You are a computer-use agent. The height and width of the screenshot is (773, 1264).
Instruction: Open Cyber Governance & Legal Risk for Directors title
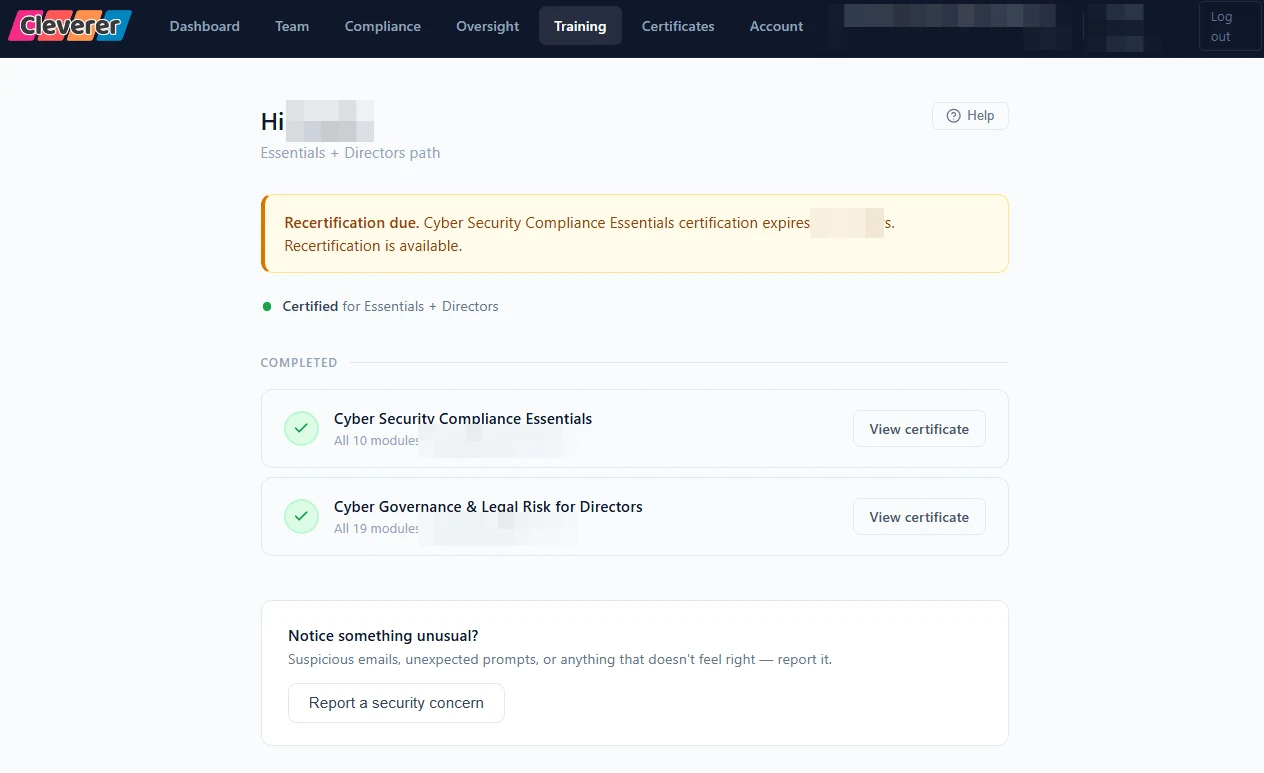click(x=488, y=507)
